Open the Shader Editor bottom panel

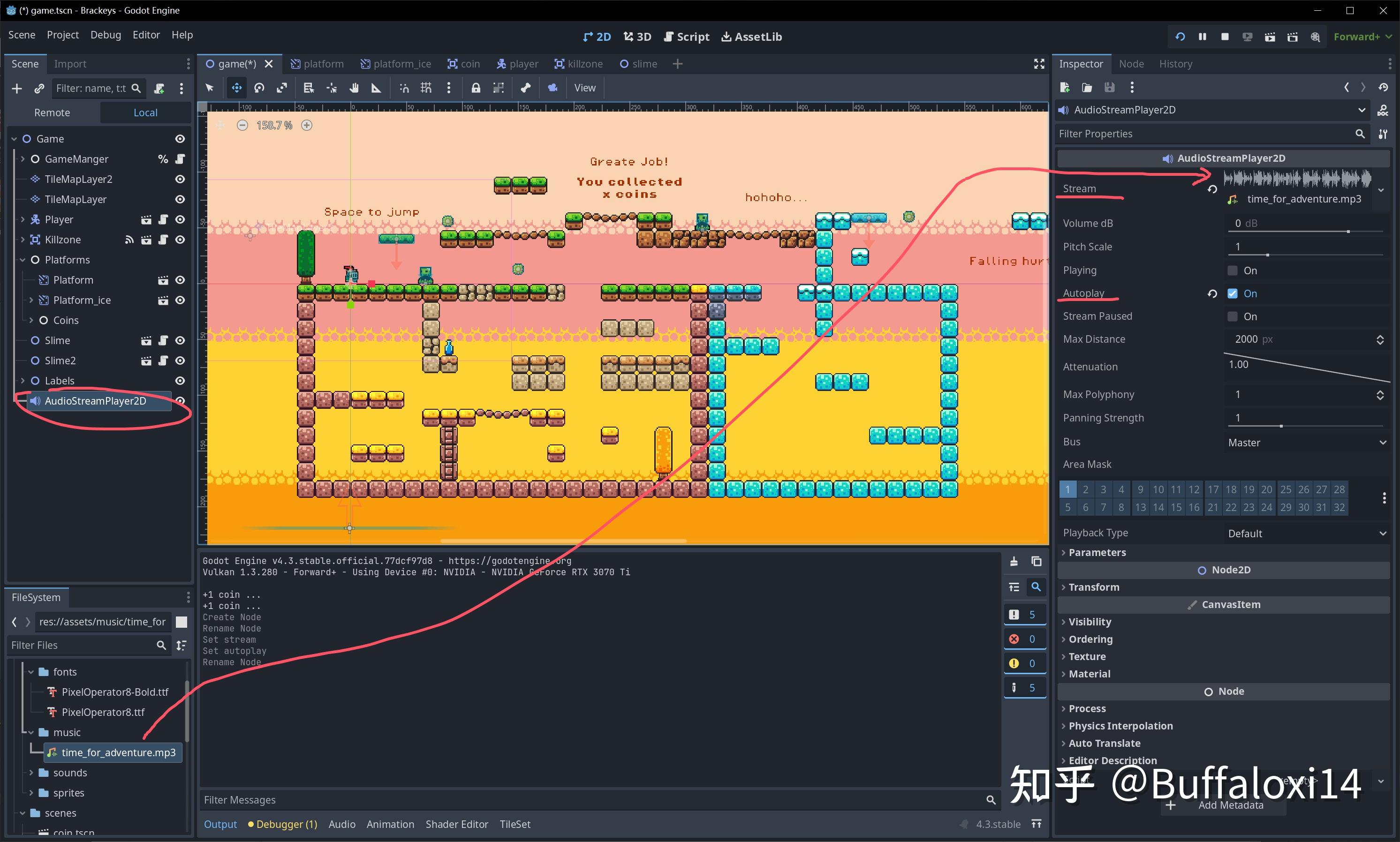pos(456,824)
